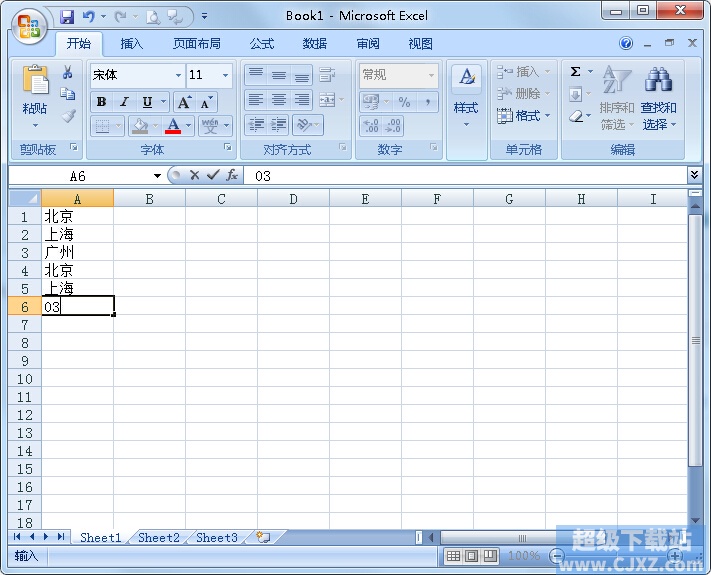This screenshot has width=711, height=575.
Task: Increase indent in alignment group
Action: click(279, 125)
